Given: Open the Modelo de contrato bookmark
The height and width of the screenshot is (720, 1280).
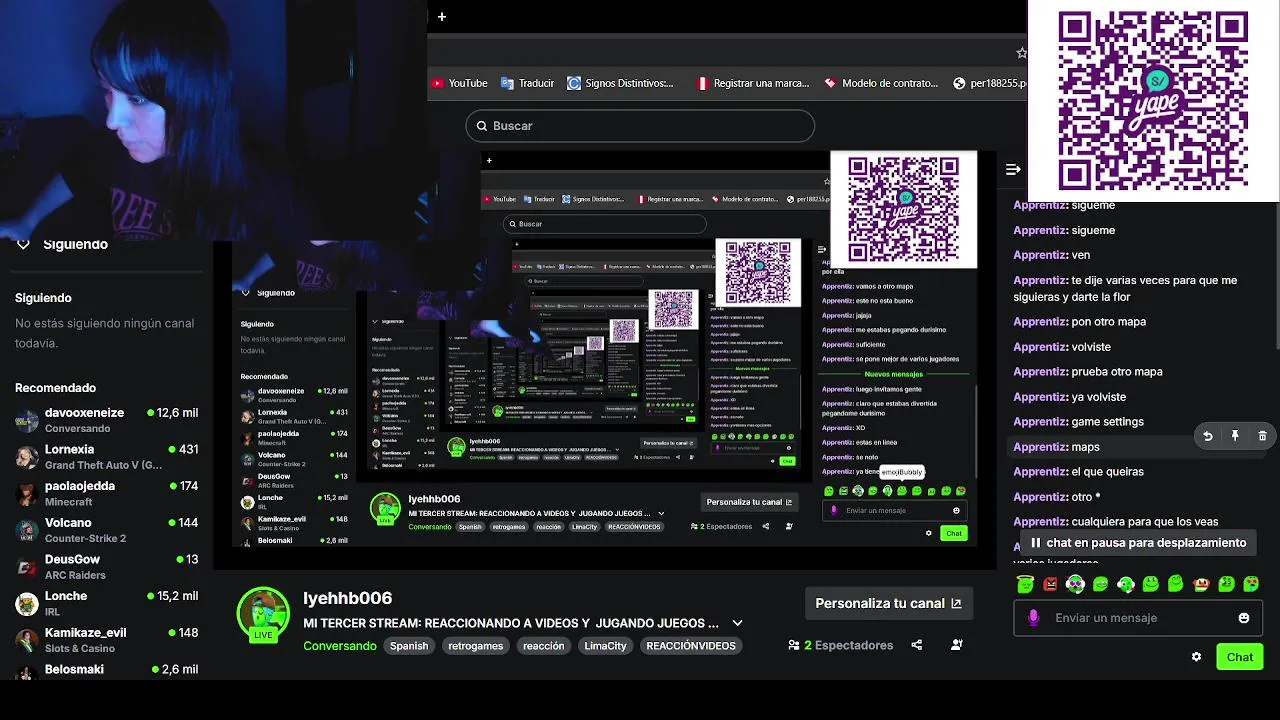Looking at the screenshot, I should pyautogui.click(x=880, y=83).
